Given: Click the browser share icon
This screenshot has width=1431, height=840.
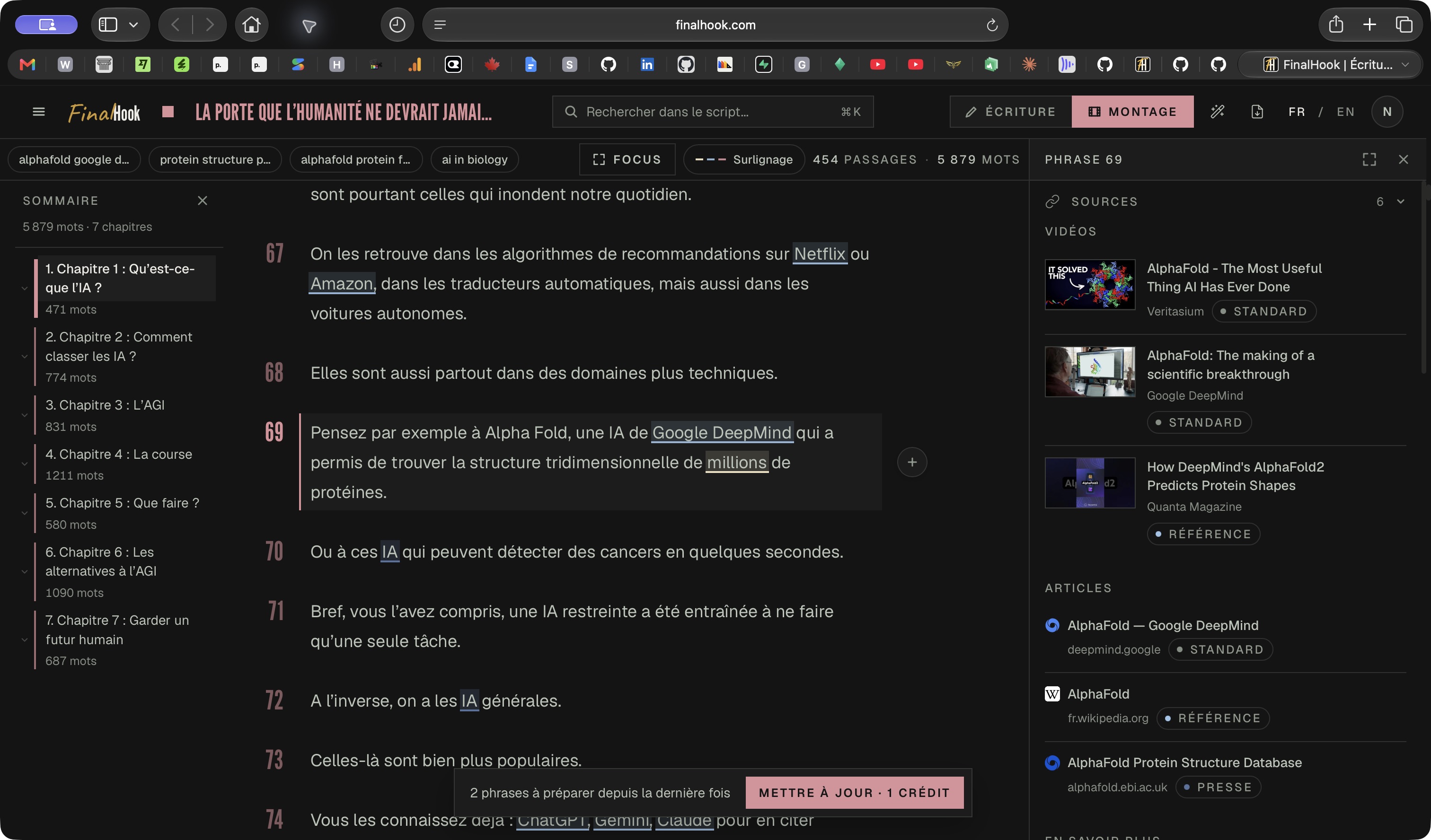Looking at the screenshot, I should [x=1335, y=25].
